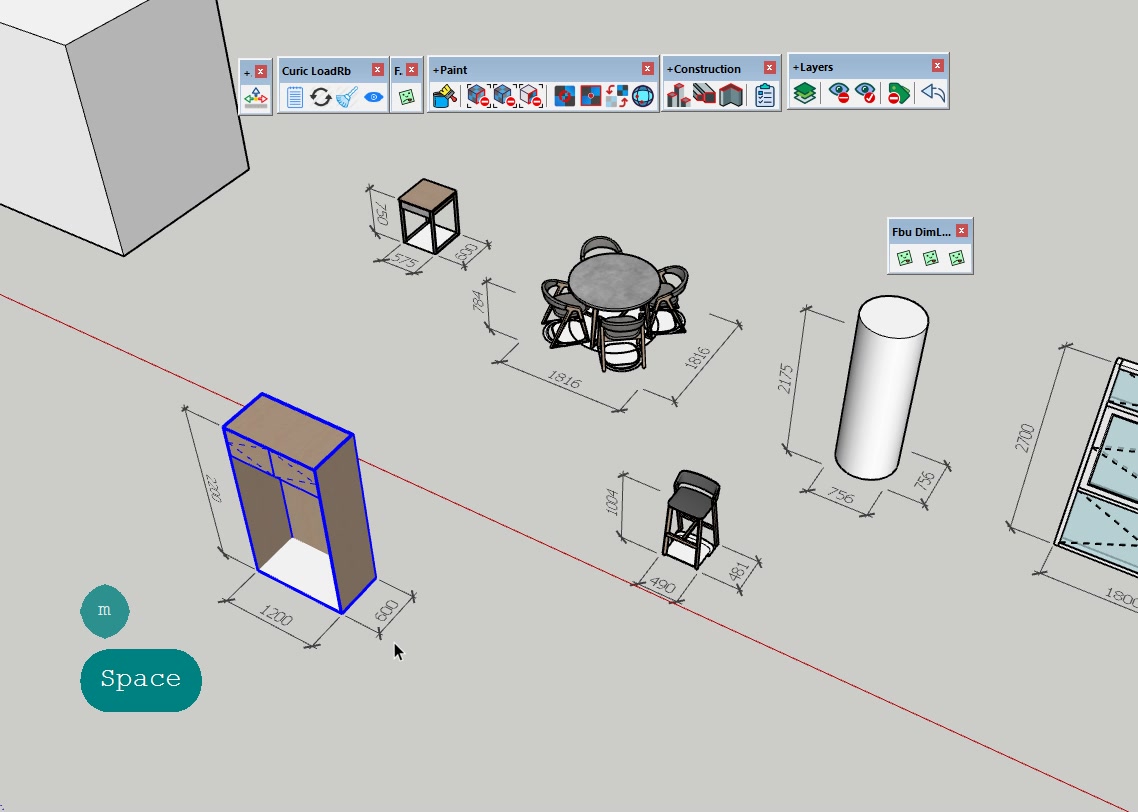This screenshot has height=812, width=1138.
Task: Close the +Layers toolbar
Action: [938, 65]
